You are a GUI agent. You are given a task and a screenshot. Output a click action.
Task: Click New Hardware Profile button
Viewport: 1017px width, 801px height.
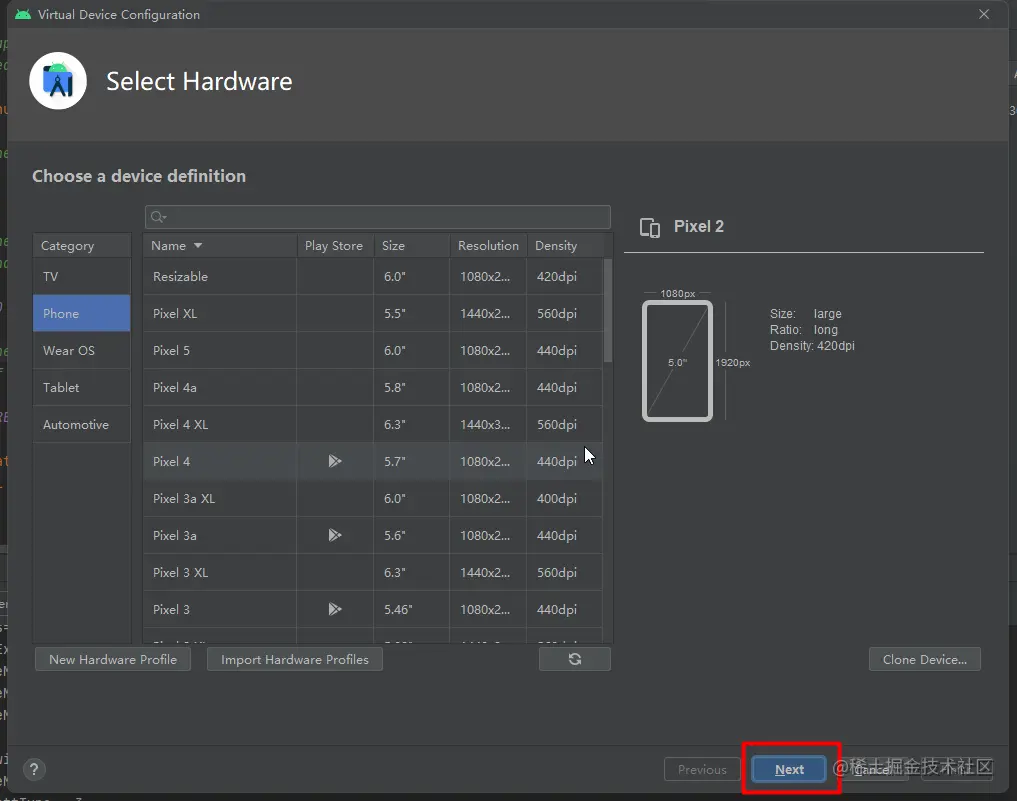[x=113, y=659]
